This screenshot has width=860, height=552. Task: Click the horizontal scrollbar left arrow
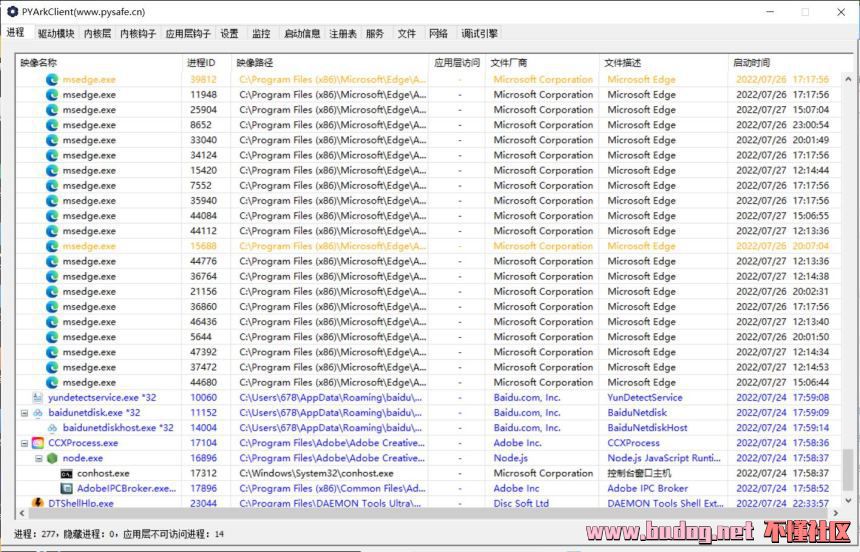22,513
